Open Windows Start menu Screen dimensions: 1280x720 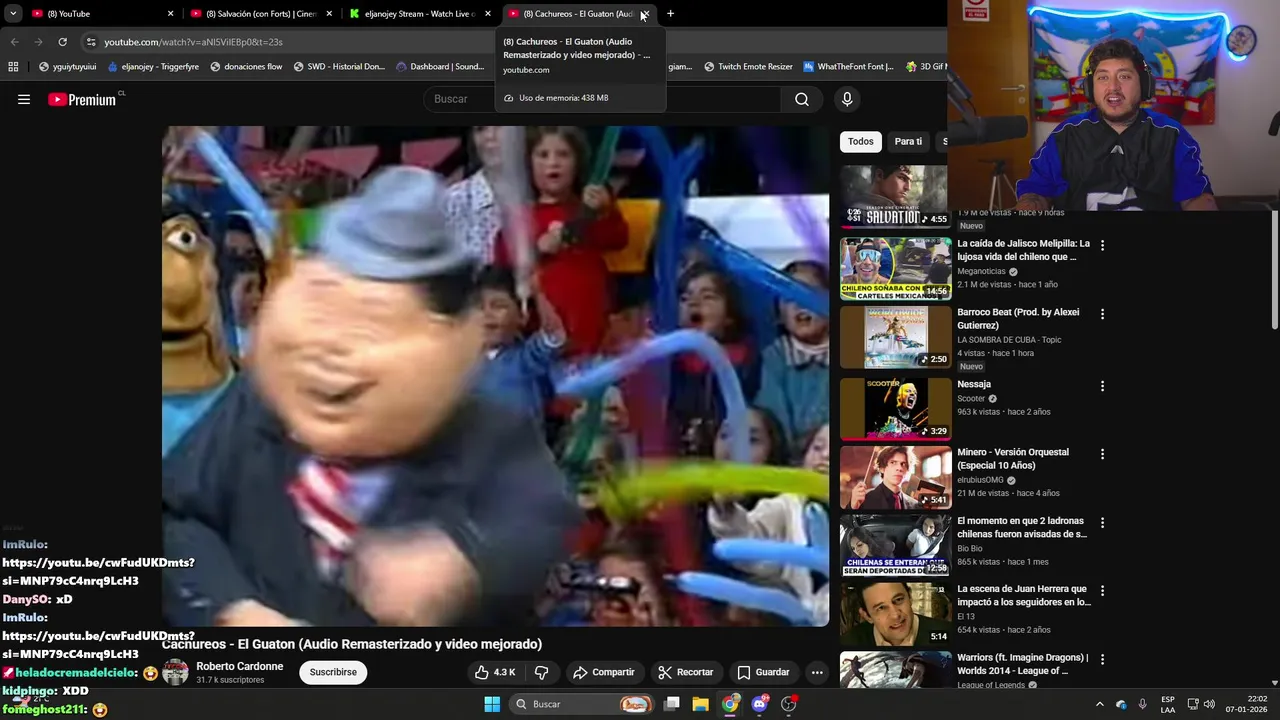(492, 704)
